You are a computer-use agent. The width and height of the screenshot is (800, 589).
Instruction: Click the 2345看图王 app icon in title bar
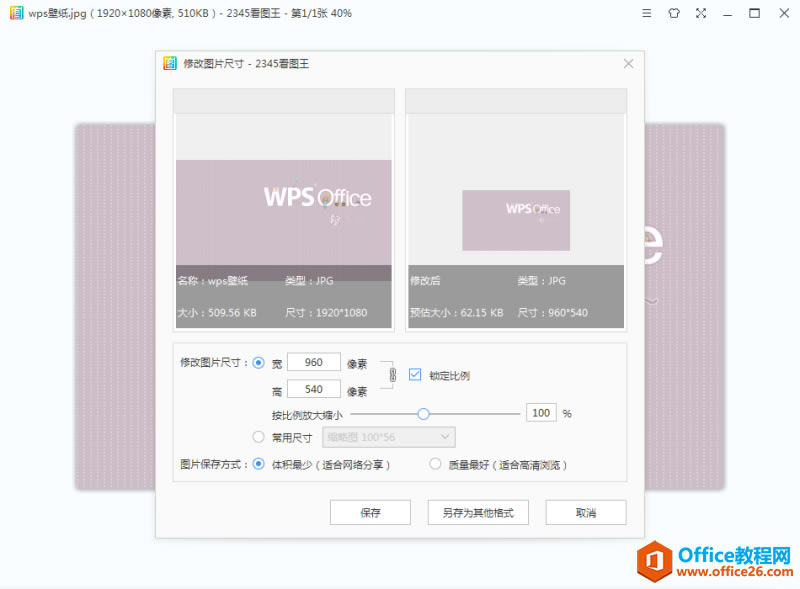point(17,13)
